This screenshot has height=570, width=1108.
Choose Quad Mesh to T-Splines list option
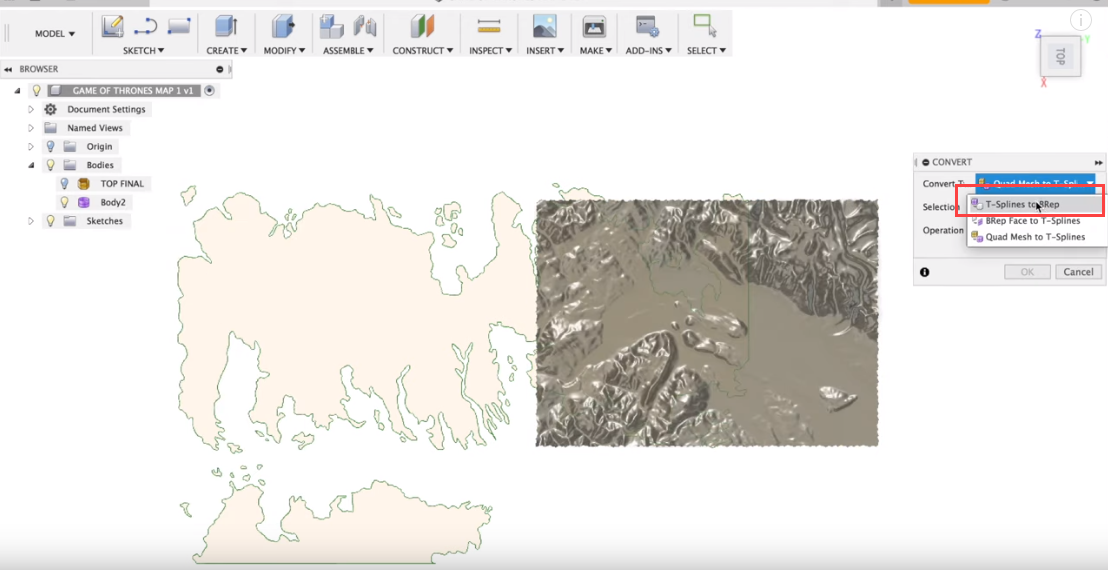click(1035, 237)
